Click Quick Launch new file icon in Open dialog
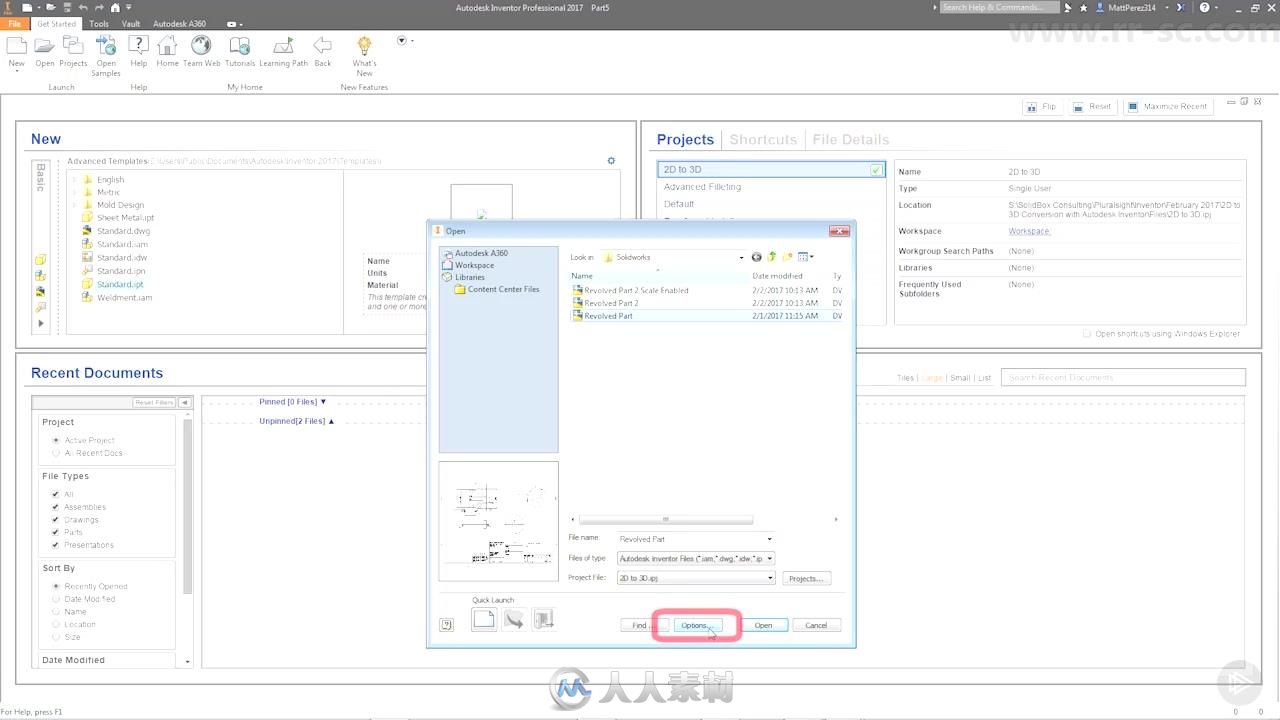Image resolution: width=1280 pixels, height=720 pixels. (x=484, y=619)
